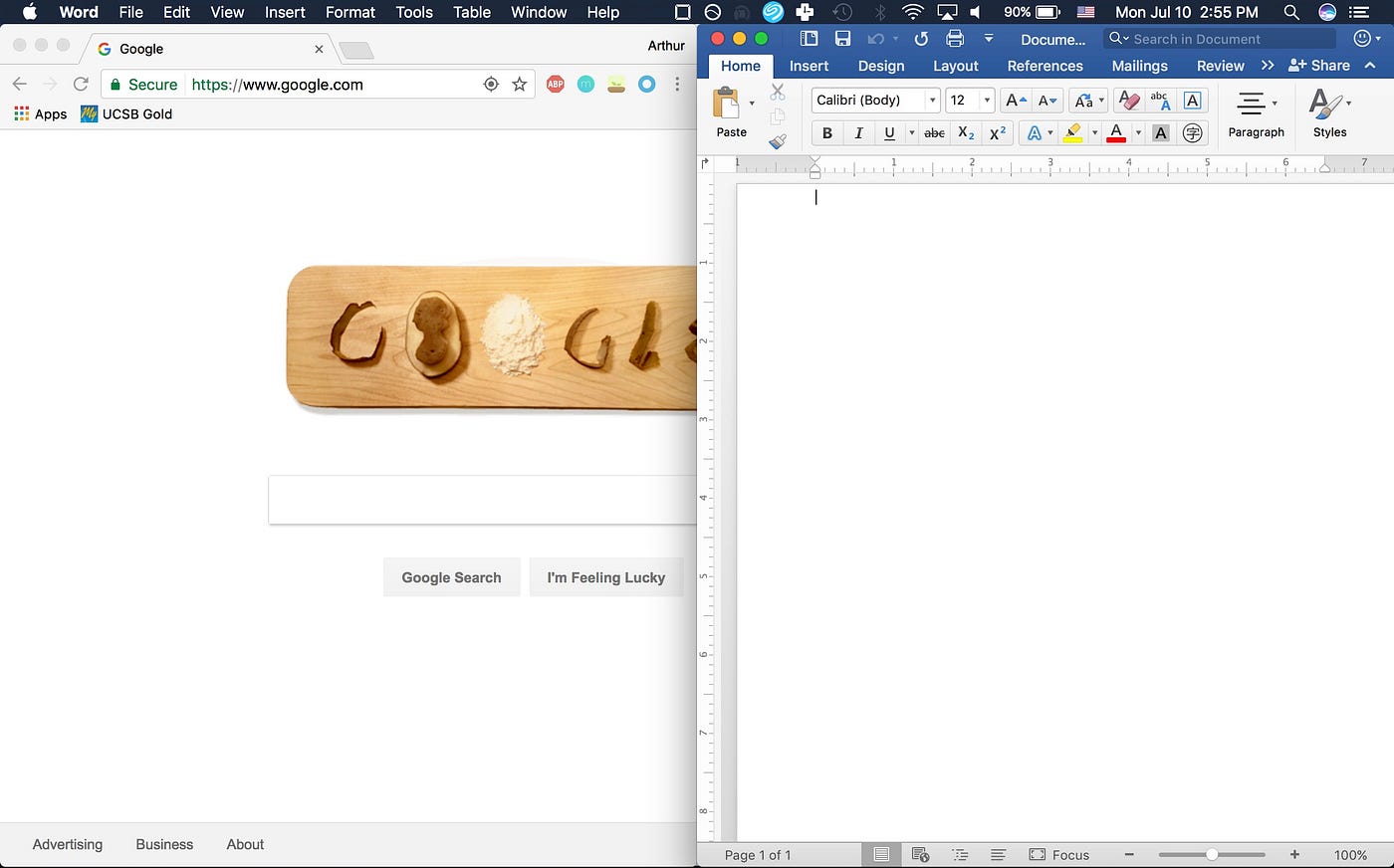Click the Enclose Characters circled icon

tap(1192, 132)
